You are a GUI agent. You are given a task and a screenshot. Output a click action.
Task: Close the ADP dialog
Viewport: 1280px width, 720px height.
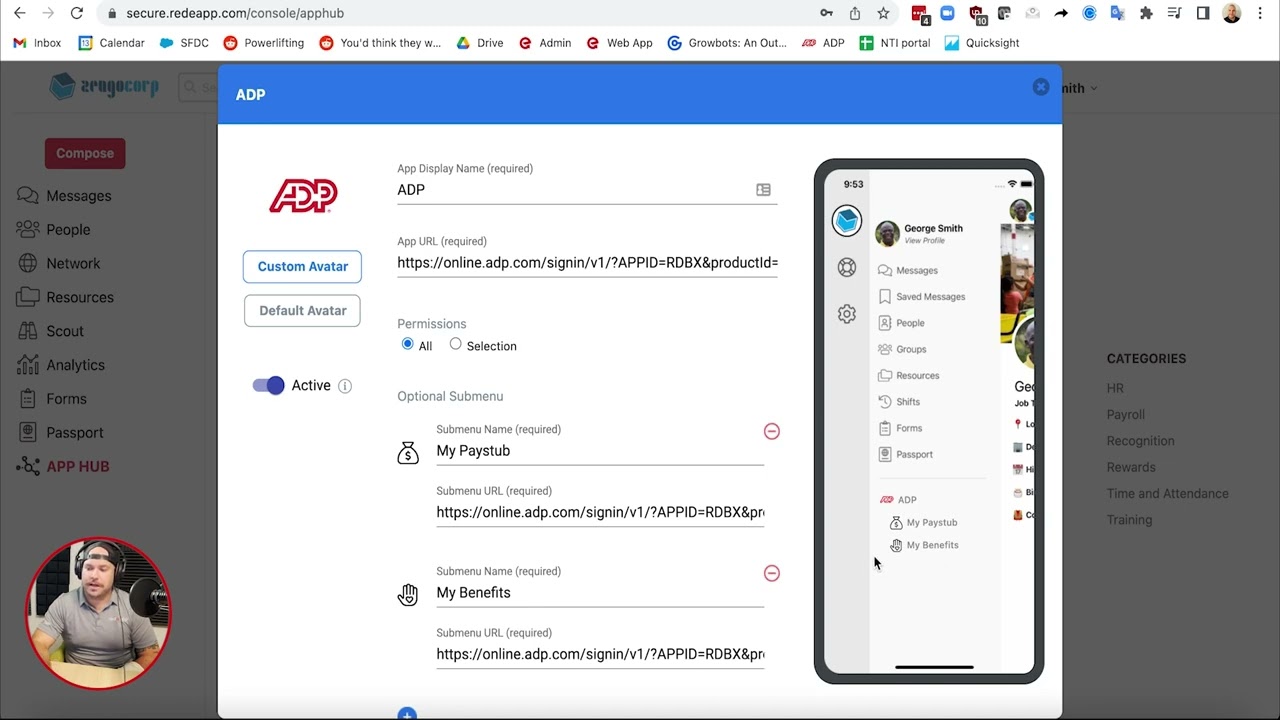(x=1041, y=87)
